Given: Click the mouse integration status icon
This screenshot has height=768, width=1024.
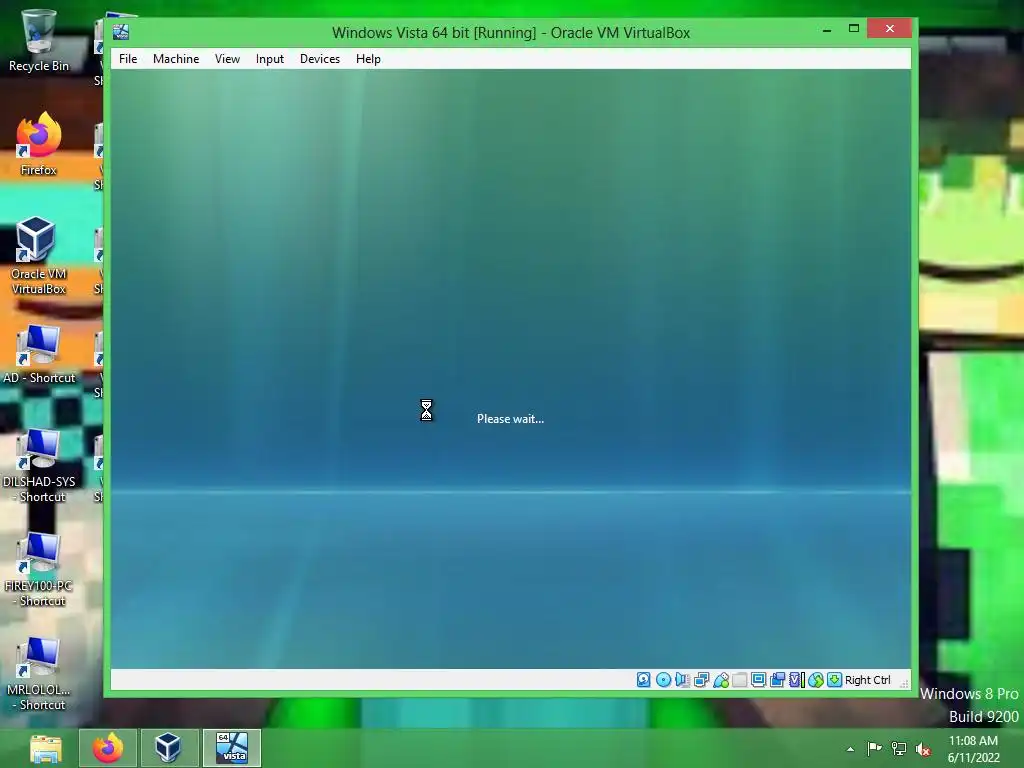Looking at the screenshot, I should pyautogui.click(x=816, y=680).
